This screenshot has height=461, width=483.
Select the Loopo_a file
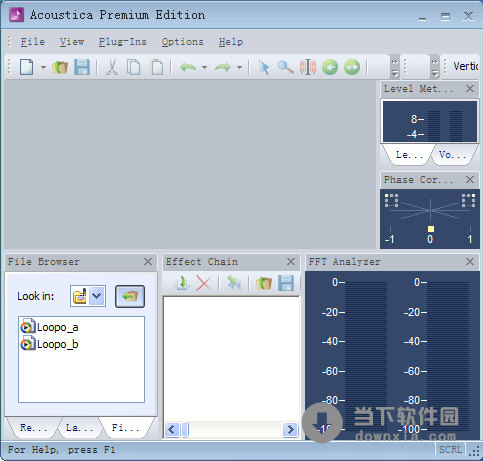[x=49, y=327]
